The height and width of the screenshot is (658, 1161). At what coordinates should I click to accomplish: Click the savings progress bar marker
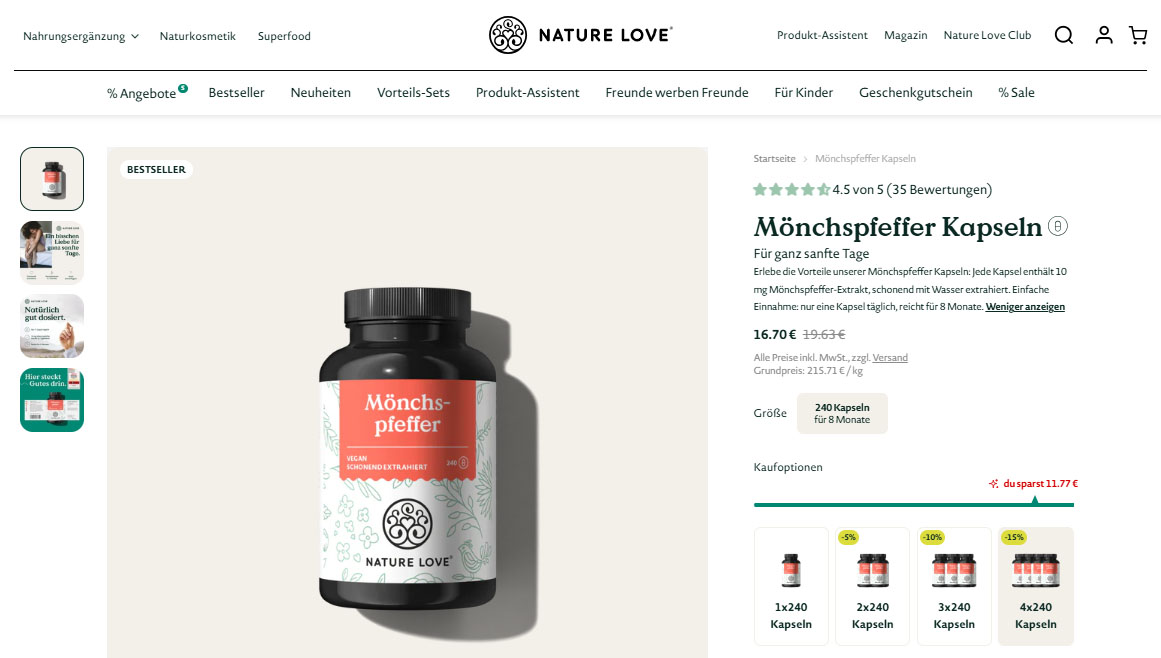(1035, 500)
